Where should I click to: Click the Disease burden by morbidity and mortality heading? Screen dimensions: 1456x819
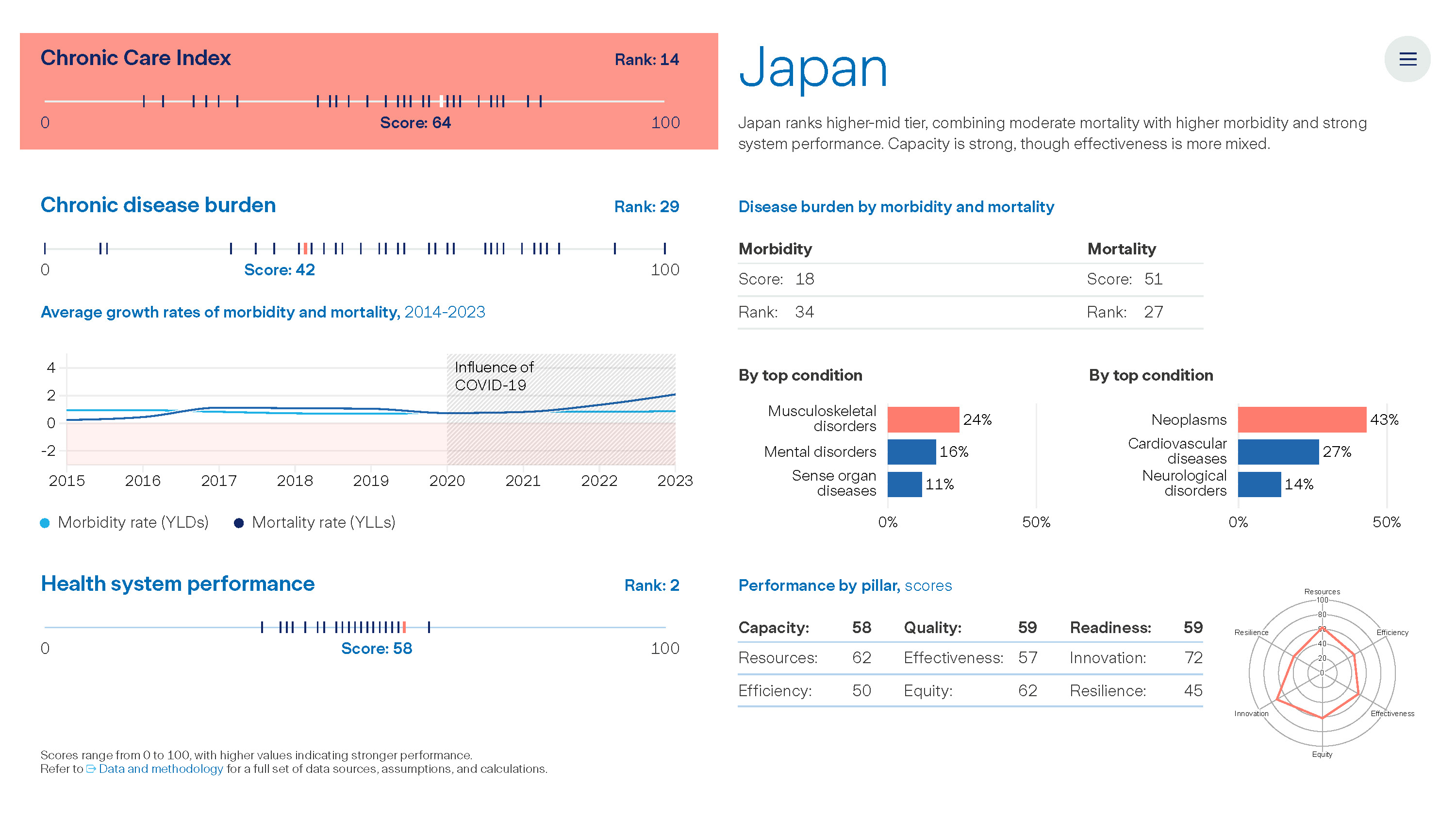pyautogui.click(x=896, y=207)
